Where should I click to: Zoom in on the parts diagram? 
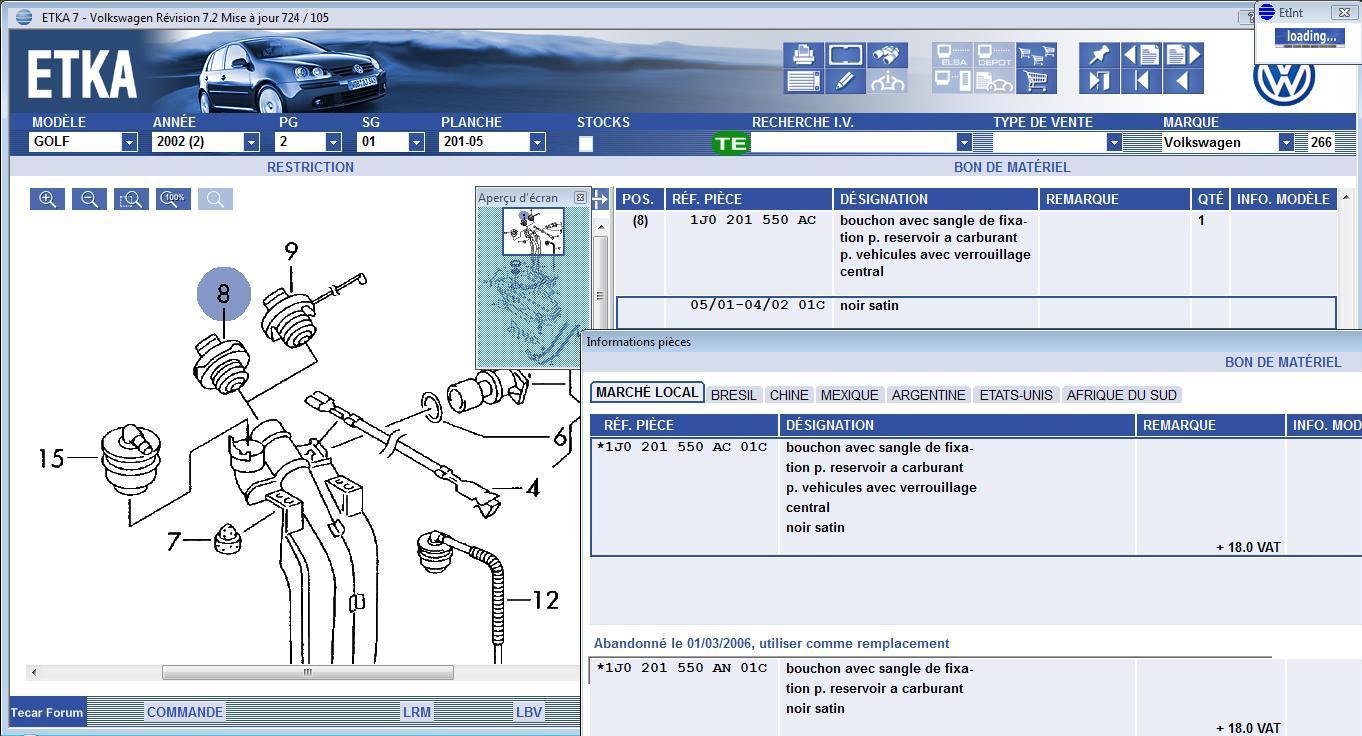pos(47,199)
